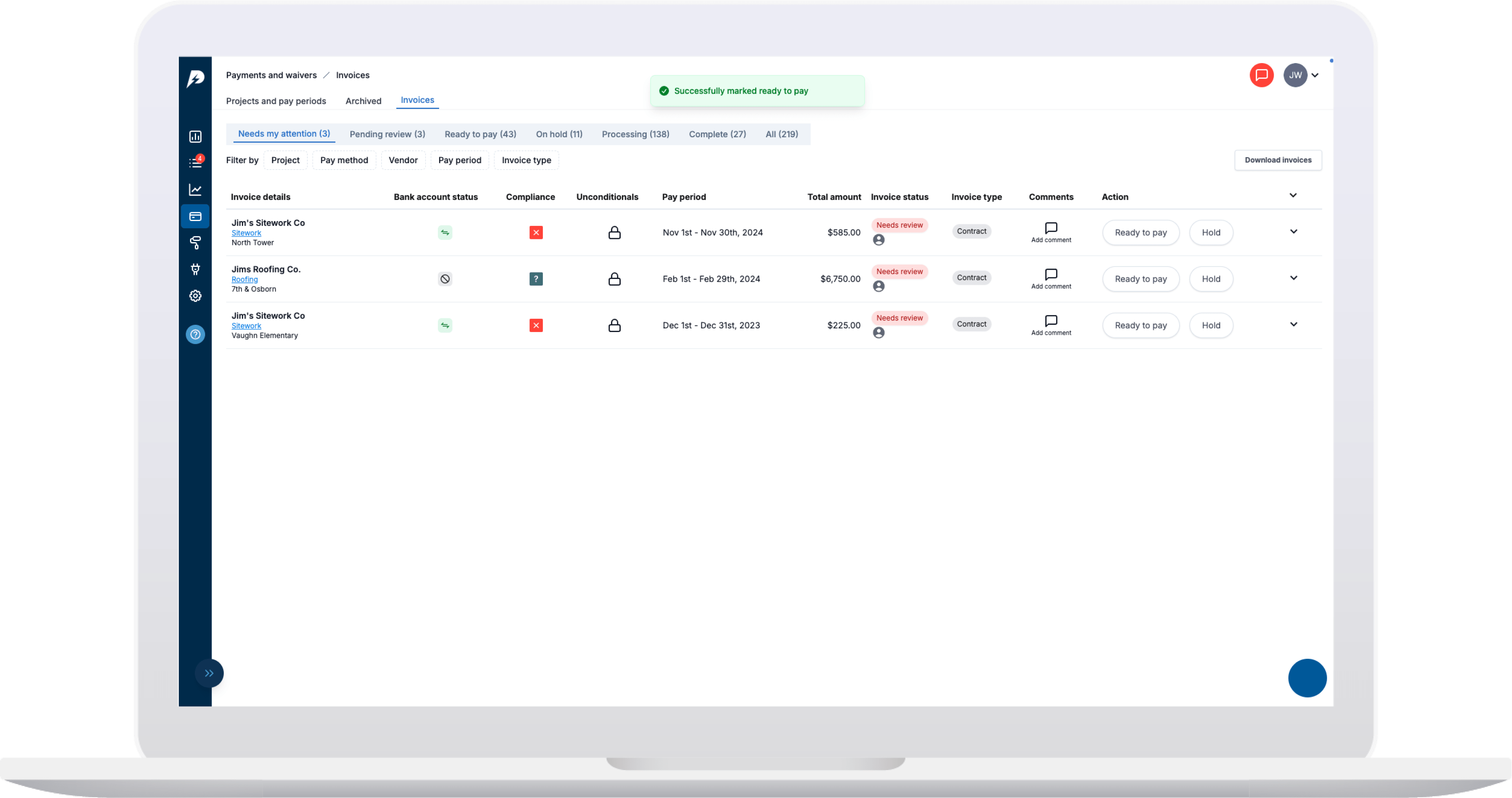Click the help question mark icon

click(196, 334)
